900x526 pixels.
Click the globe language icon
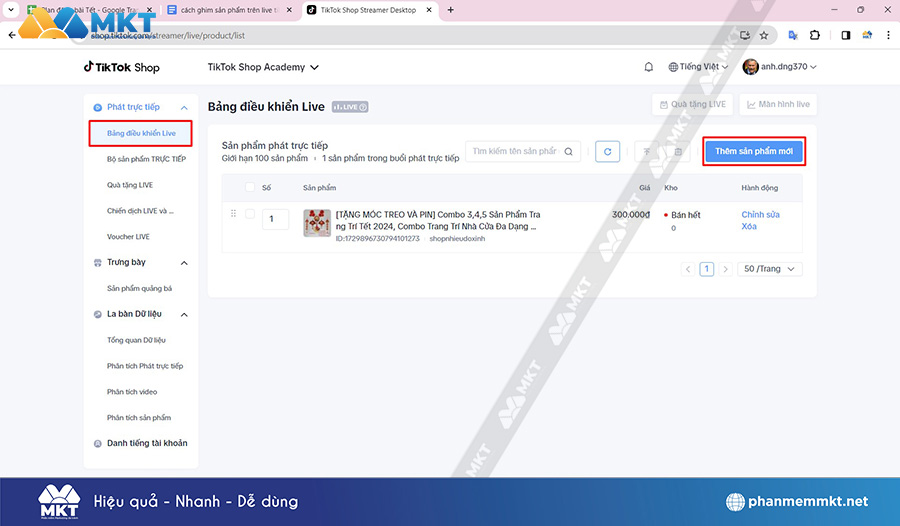point(673,67)
